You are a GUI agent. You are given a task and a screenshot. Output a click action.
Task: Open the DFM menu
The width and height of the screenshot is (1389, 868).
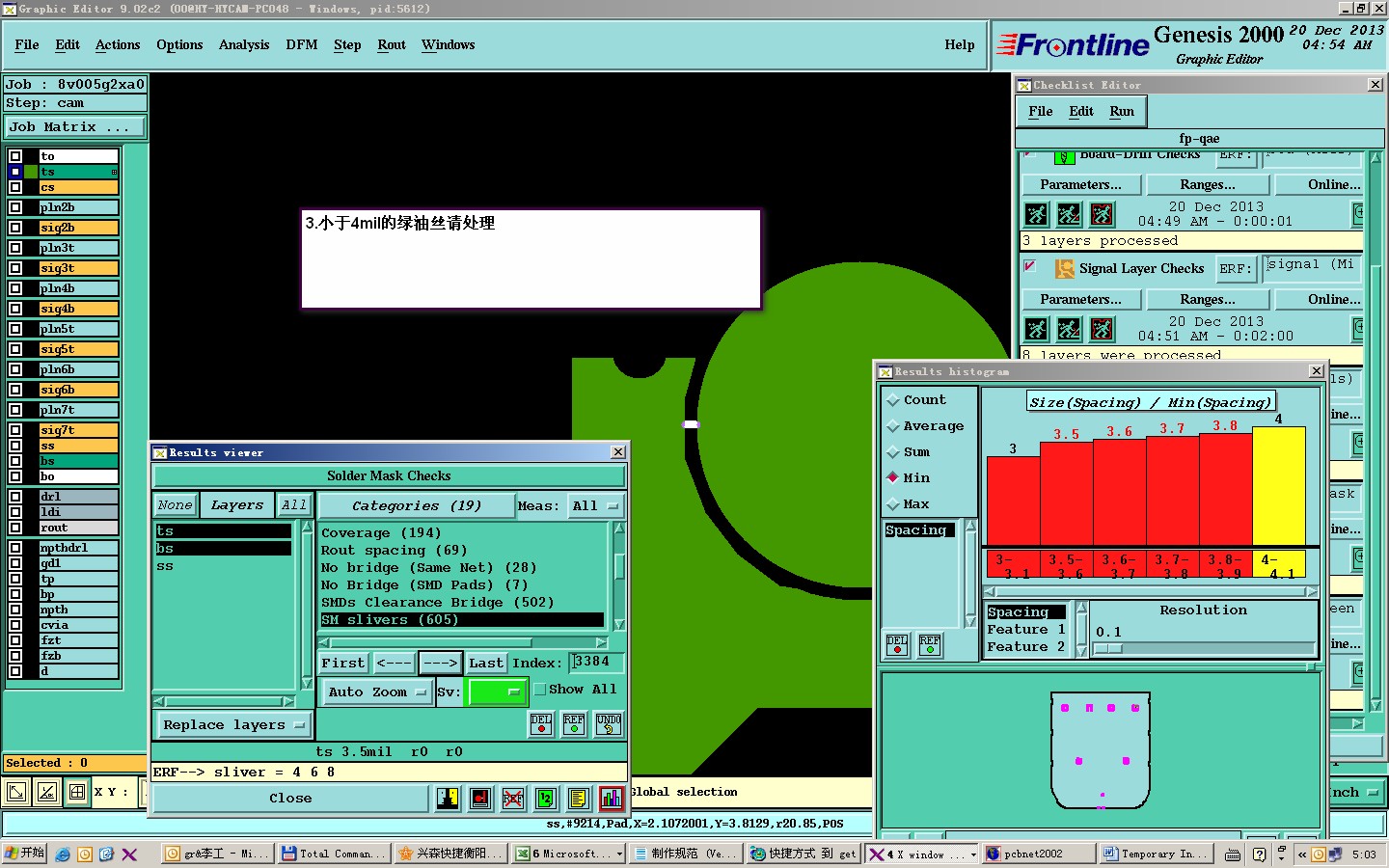click(302, 45)
